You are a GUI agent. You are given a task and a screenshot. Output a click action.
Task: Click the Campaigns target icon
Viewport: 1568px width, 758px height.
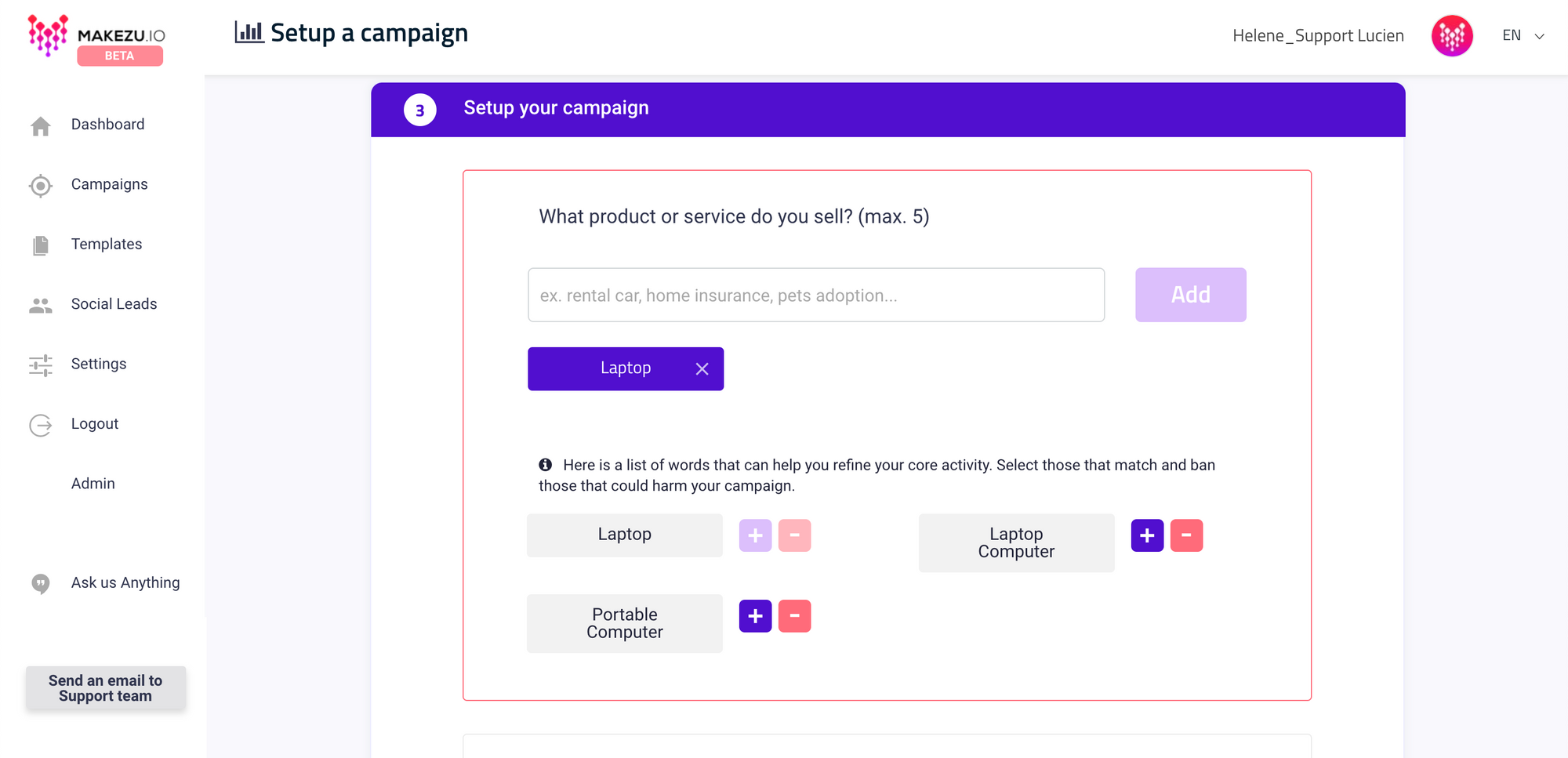(41, 186)
